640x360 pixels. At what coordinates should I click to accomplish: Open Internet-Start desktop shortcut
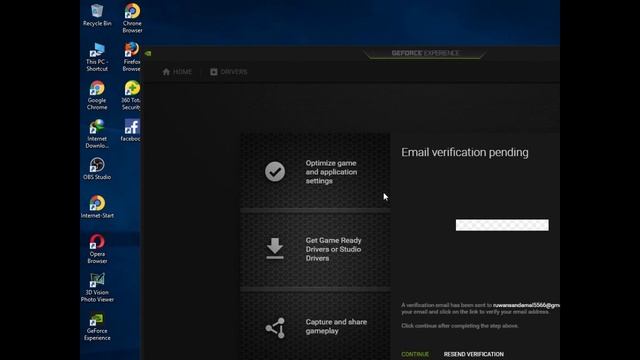pyautogui.click(x=97, y=207)
